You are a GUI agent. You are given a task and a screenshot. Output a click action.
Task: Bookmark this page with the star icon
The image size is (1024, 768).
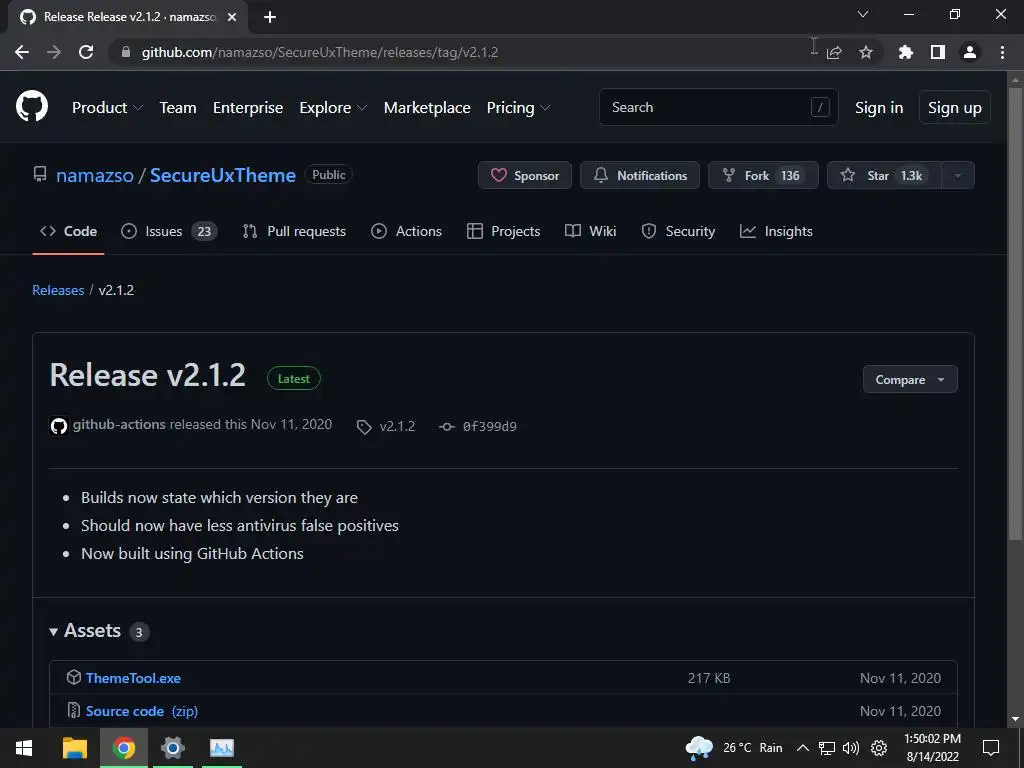pyautogui.click(x=865, y=52)
